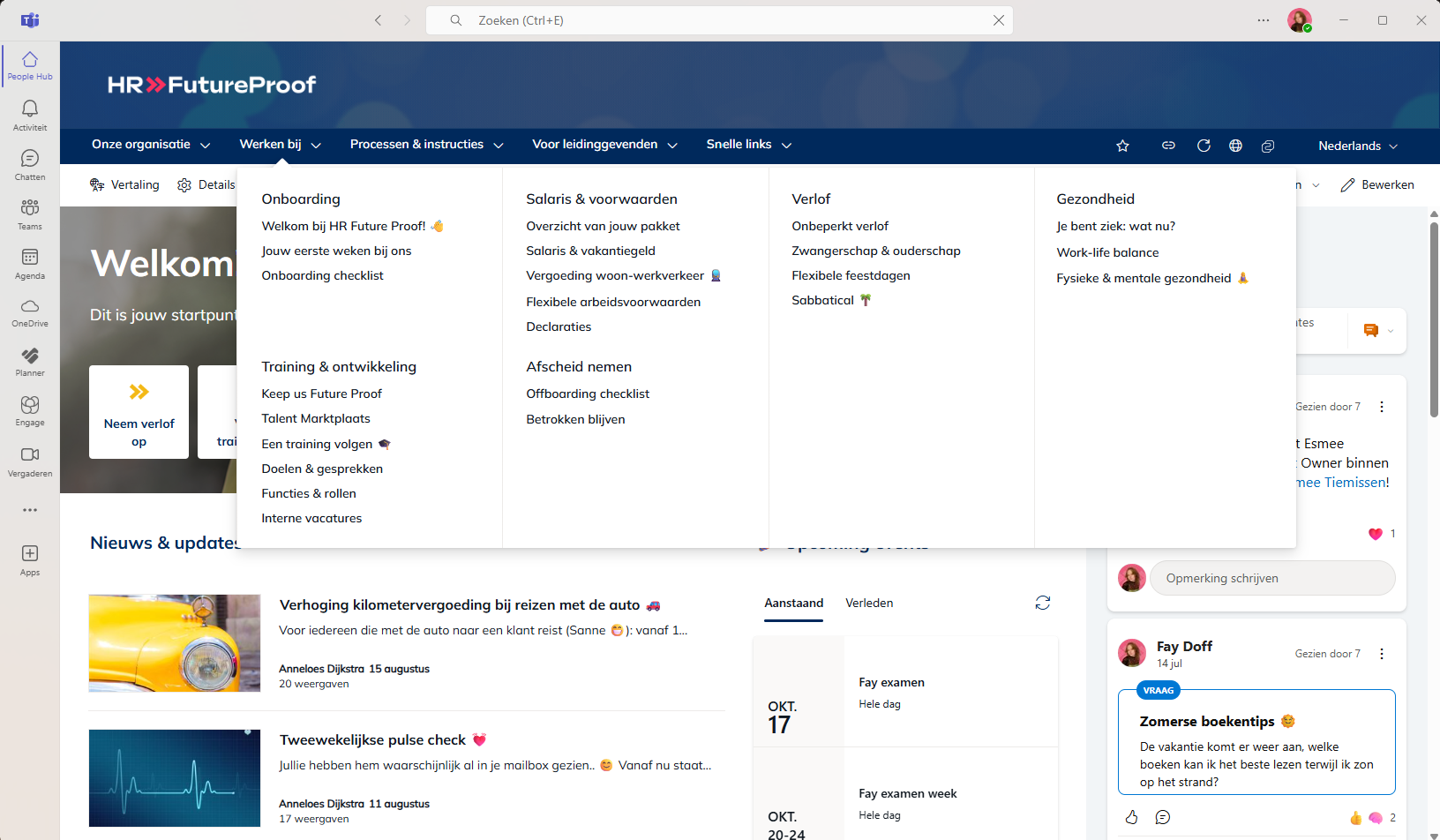Open Je bent ziek: wat nu?
This screenshot has height=840, width=1440.
coord(1115,226)
